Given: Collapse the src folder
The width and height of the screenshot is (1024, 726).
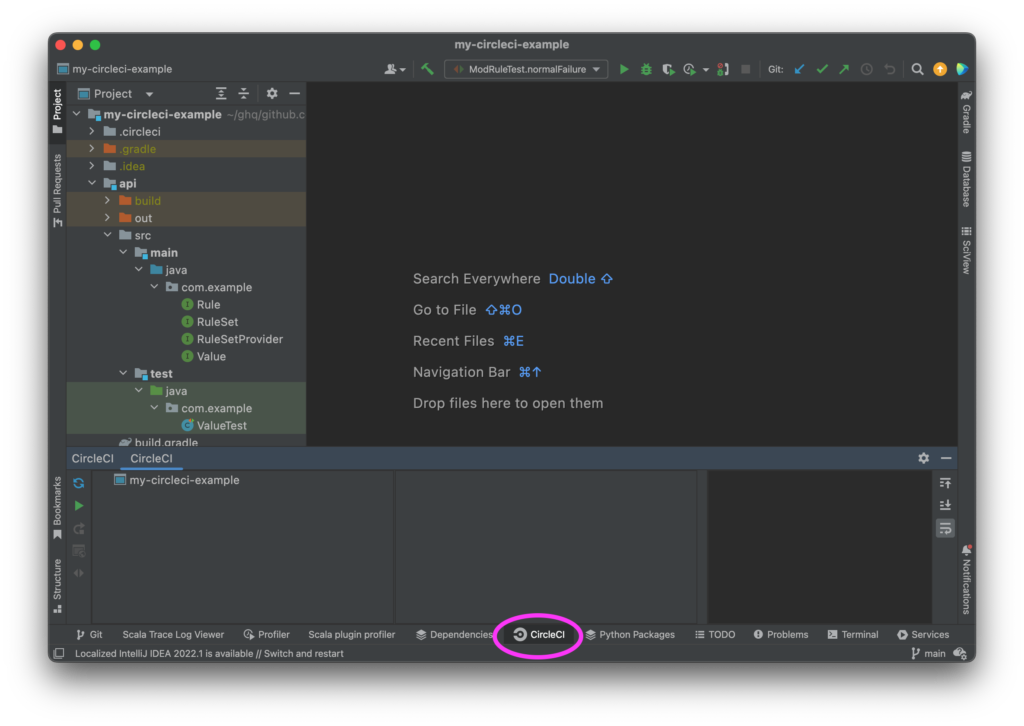Looking at the screenshot, I should (108, 235).
